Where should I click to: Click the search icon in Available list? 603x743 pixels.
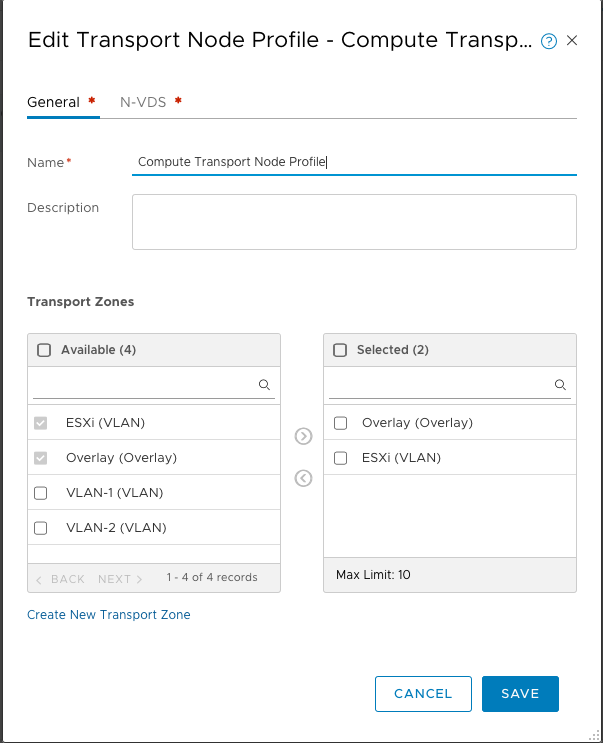(265, 384)
